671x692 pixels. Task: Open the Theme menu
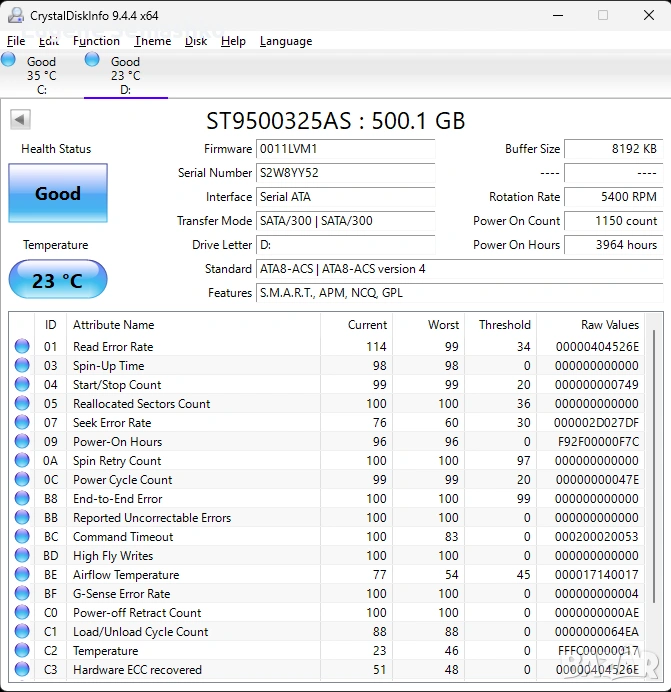click(x=152, y=41)
